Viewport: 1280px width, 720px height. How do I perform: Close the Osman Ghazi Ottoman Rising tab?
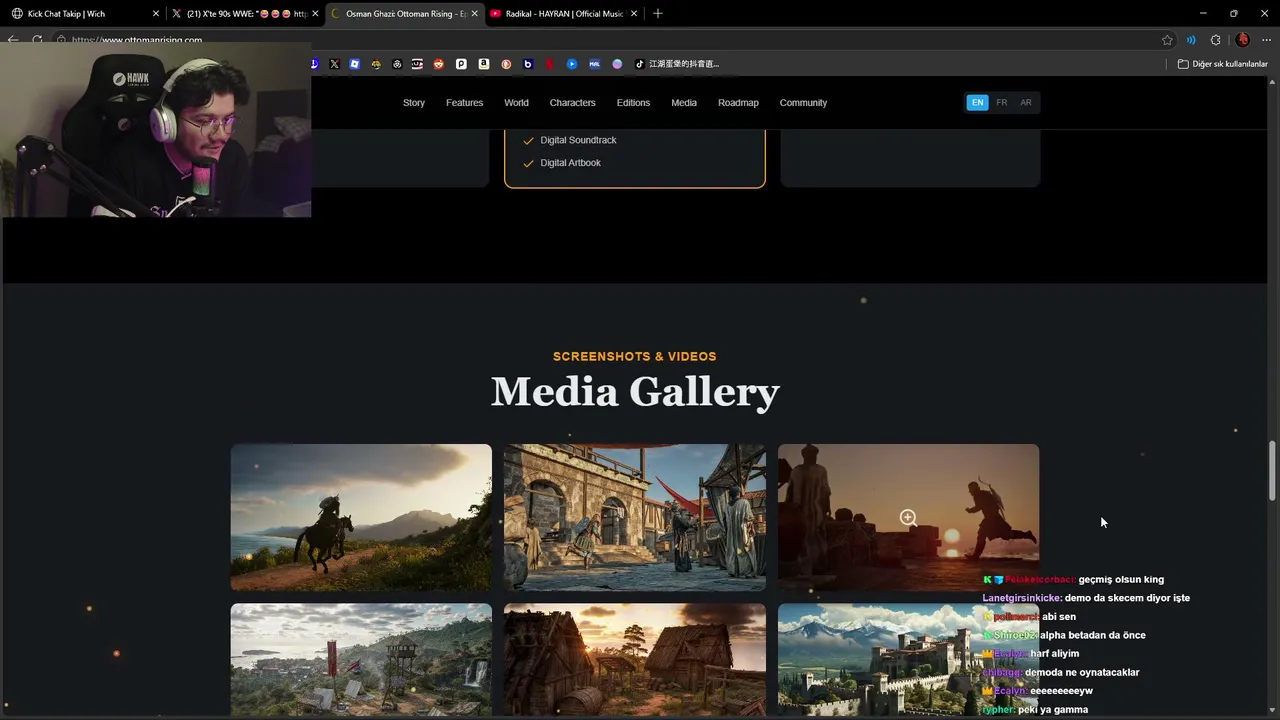(474, 14)
